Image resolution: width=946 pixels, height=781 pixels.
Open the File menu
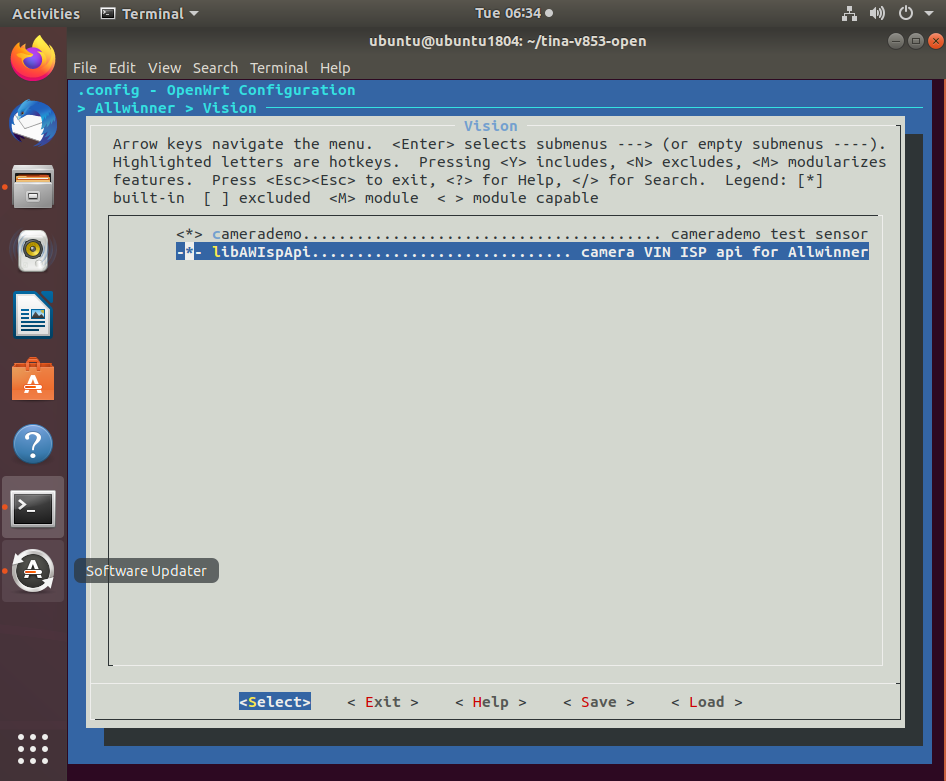click(x=84, y=68)
